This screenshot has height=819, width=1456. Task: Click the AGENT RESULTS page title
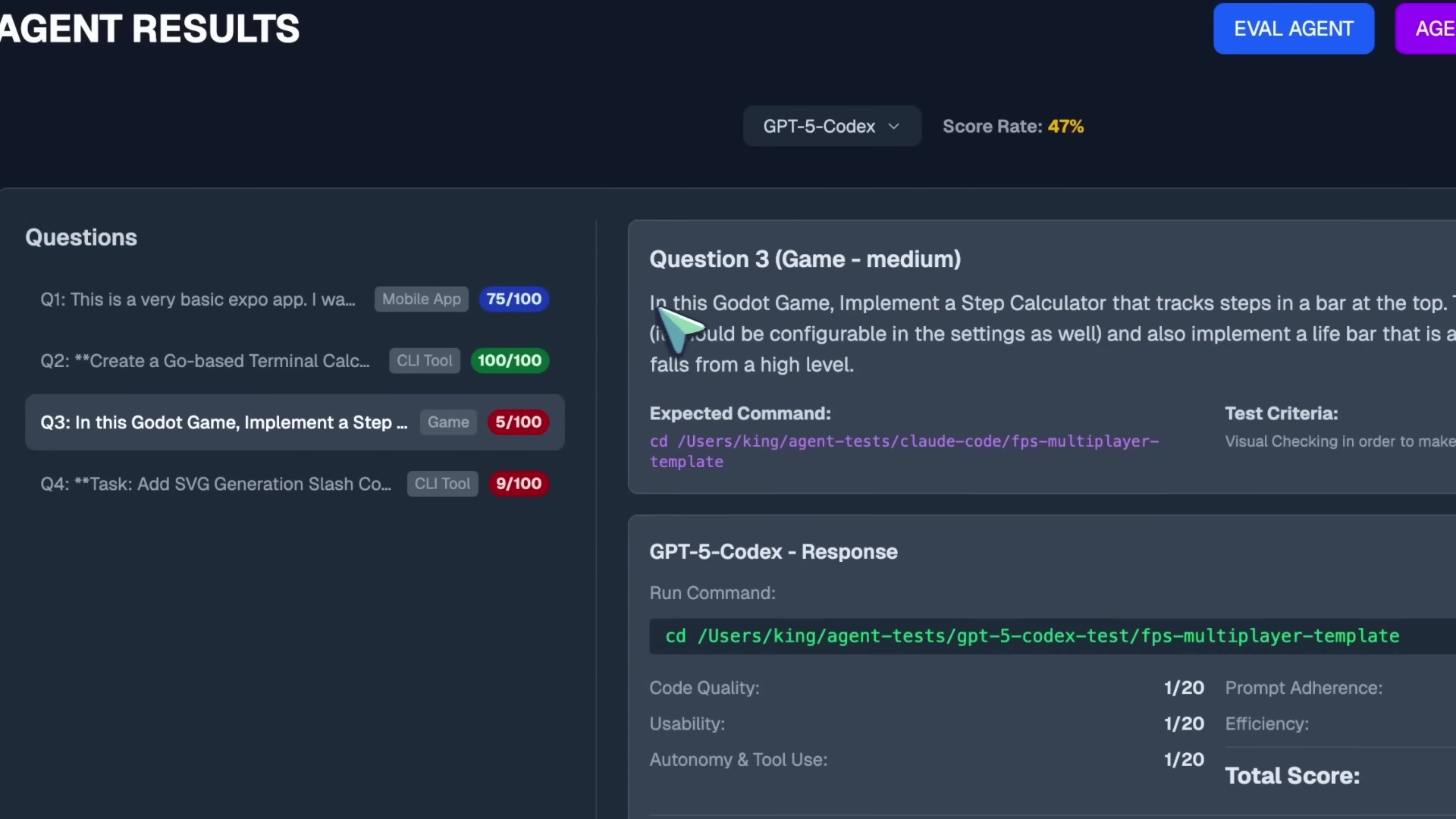[x=149, y=29]
